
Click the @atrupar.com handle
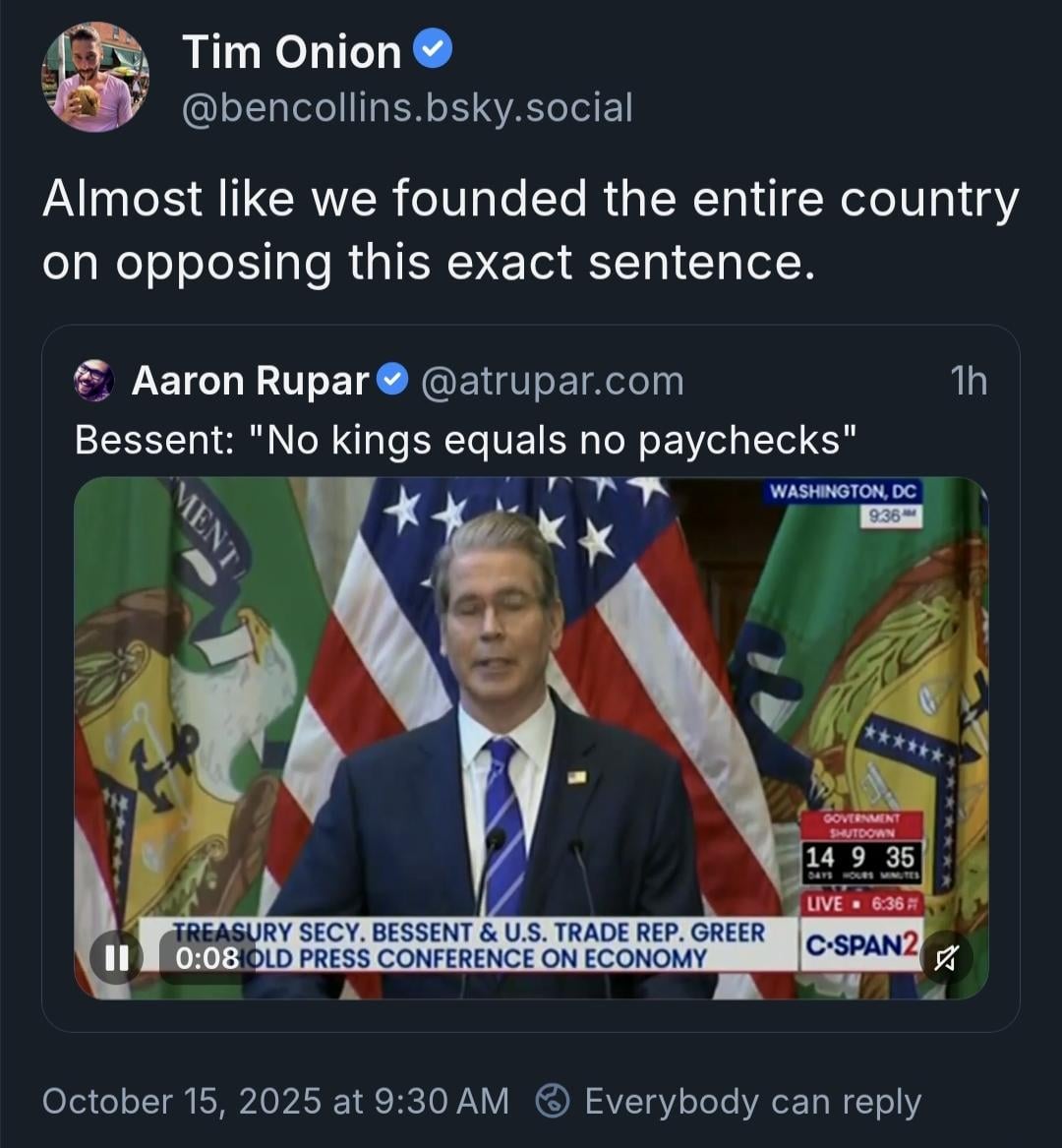[x=552, y=381]
